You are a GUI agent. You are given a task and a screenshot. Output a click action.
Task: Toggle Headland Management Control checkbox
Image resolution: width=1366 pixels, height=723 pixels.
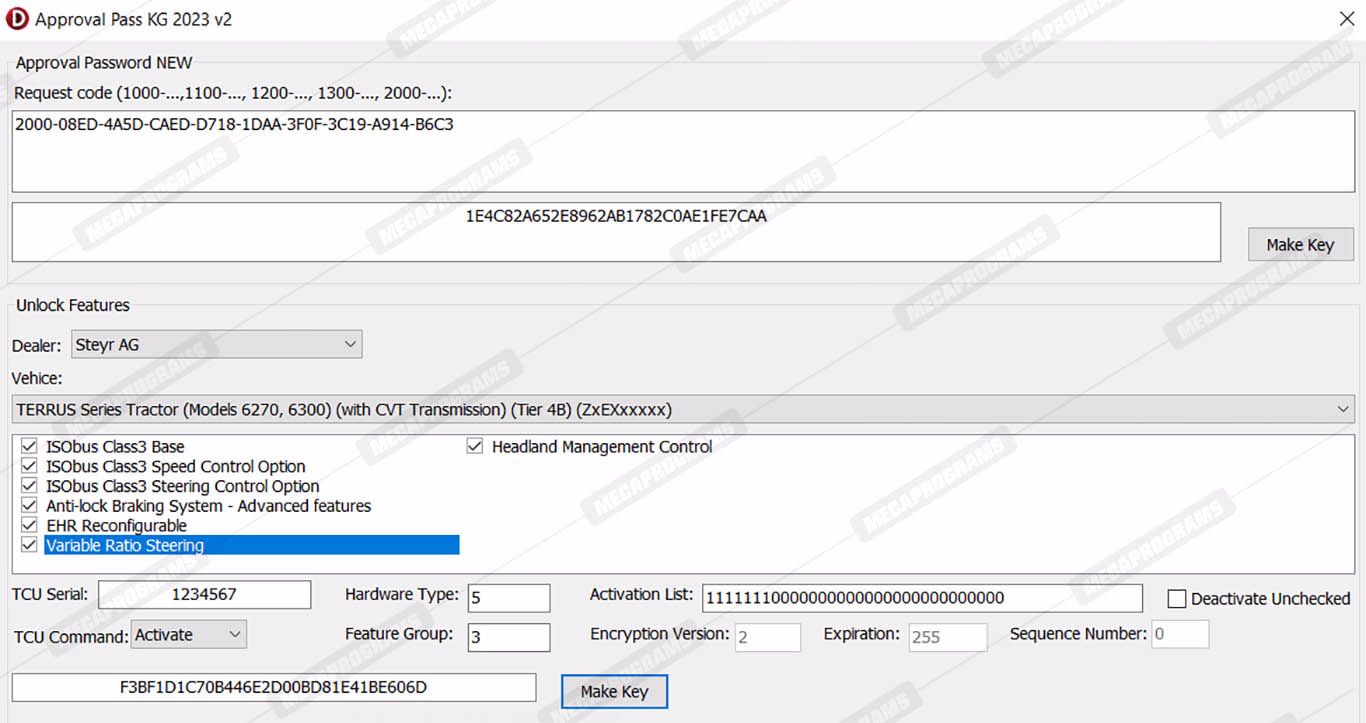pyautogui.click(x=475, y=447)
